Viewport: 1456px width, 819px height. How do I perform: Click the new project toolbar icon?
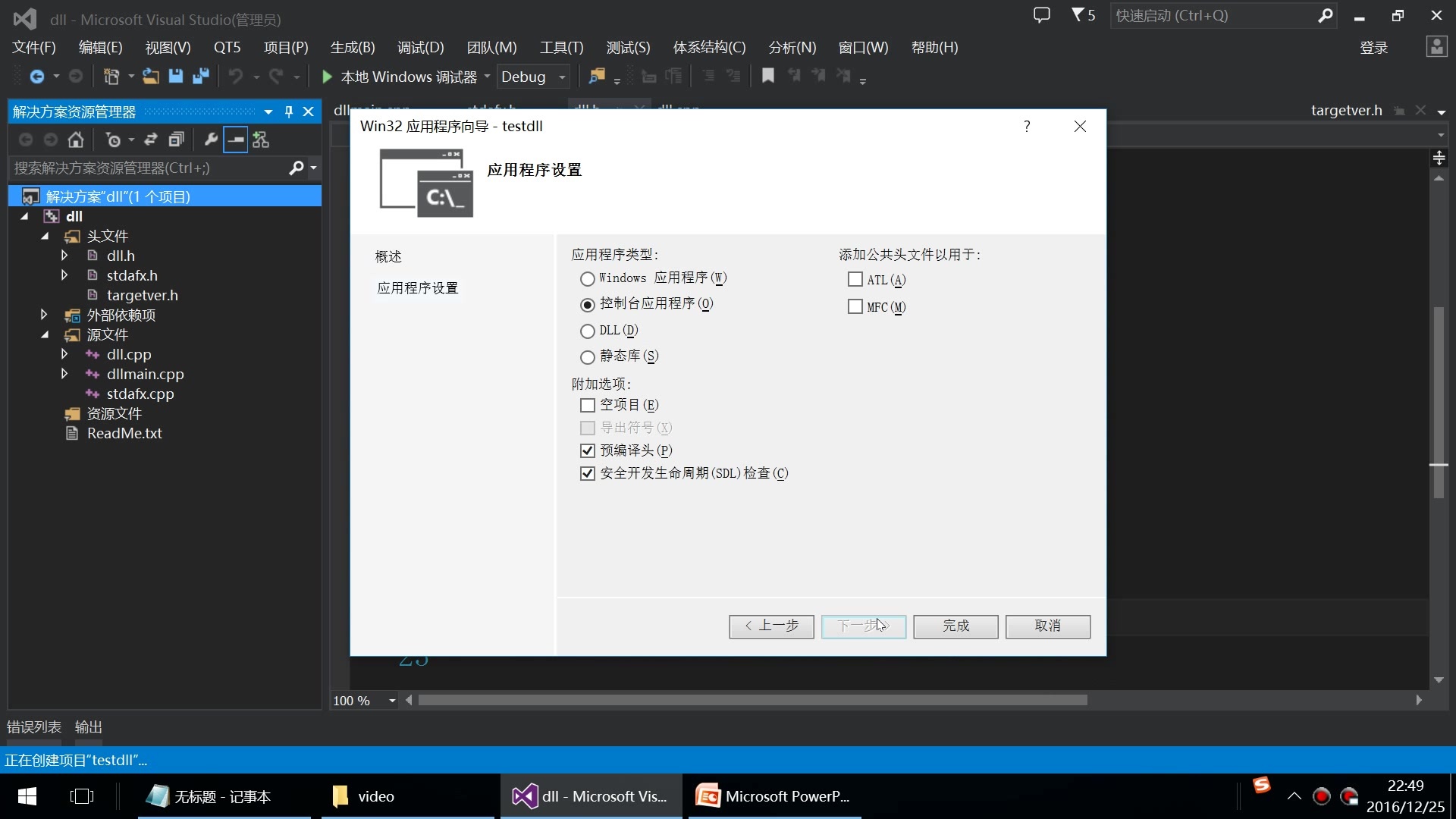pos(111,77)
